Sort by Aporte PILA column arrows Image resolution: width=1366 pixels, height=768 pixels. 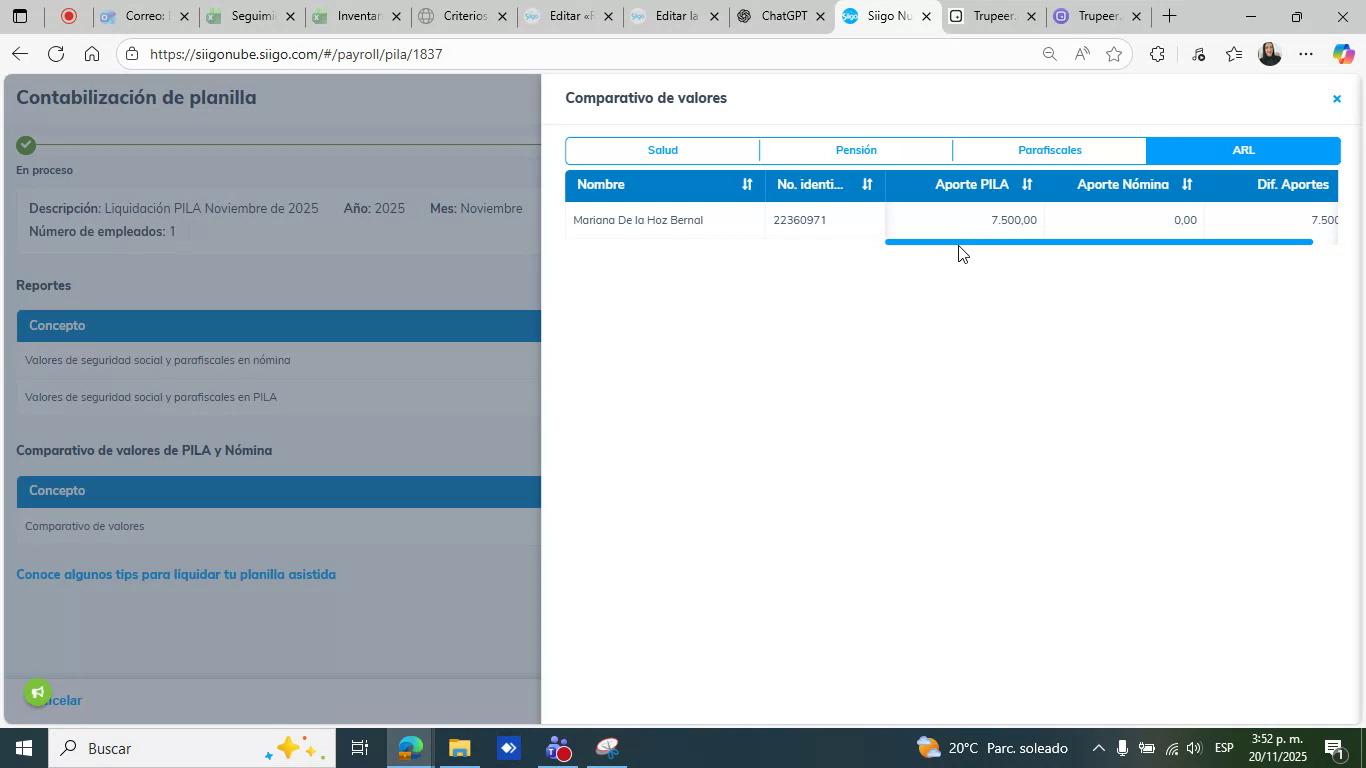tap(1027, 184)
